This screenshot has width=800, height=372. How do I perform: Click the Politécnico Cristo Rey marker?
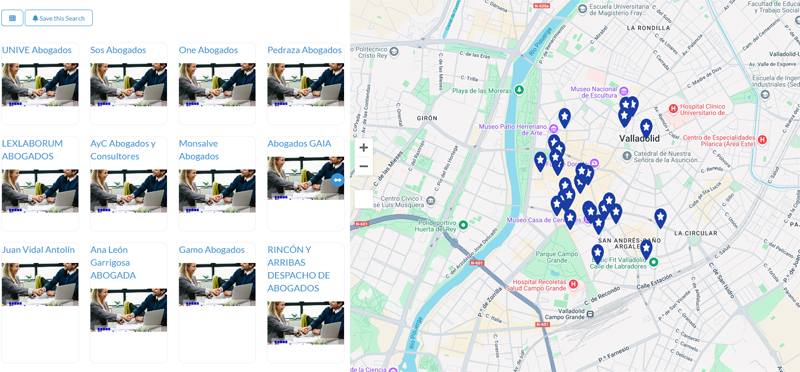tap(394, 51)
